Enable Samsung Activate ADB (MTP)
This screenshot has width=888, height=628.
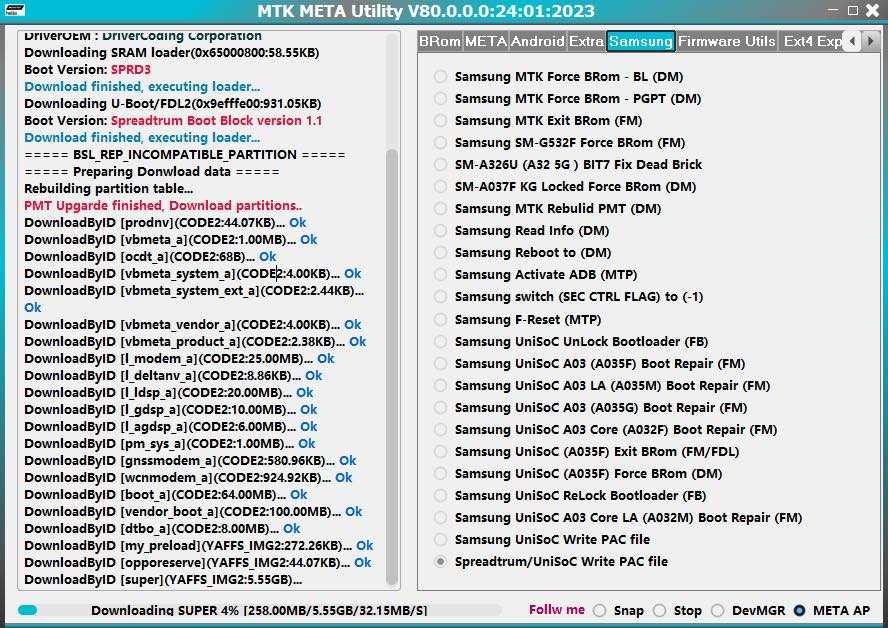[441, 274]
